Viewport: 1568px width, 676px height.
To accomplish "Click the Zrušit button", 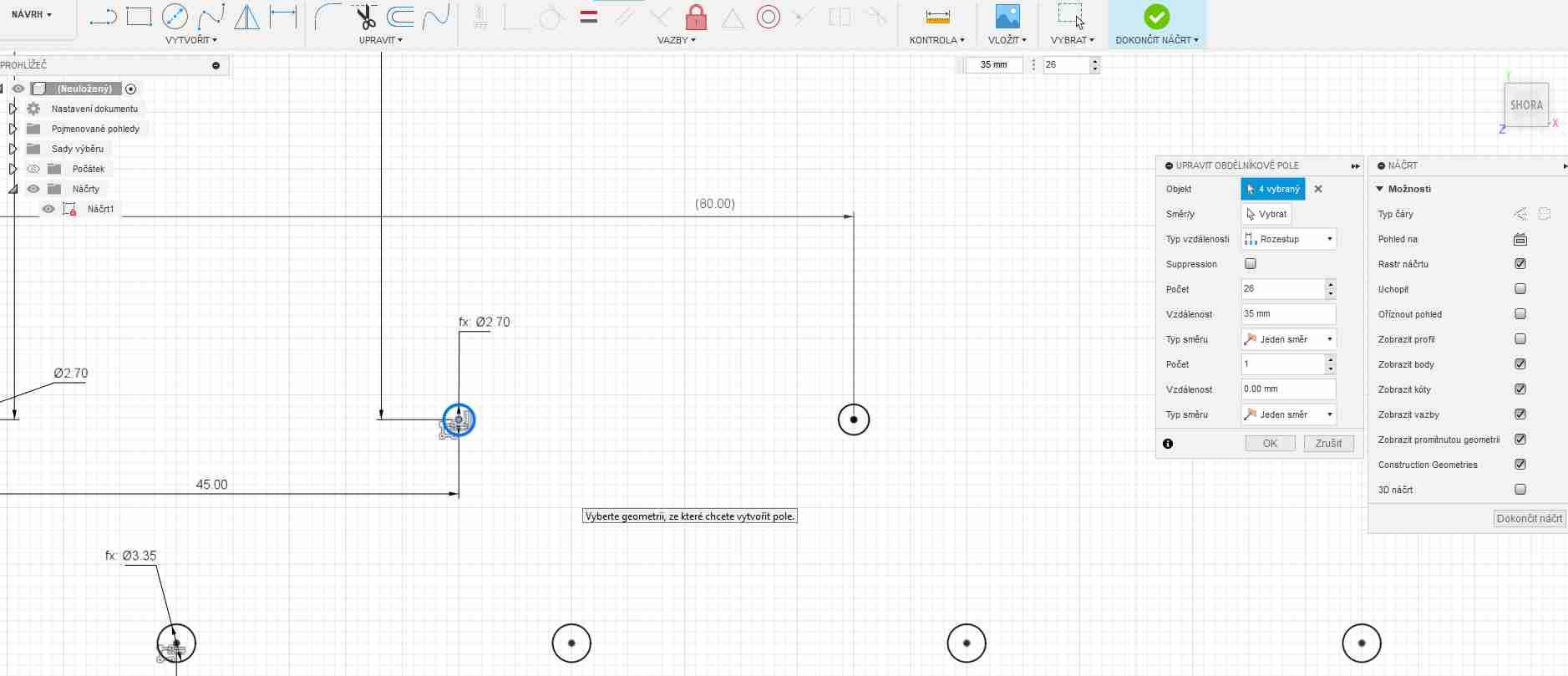I will tap(1328, 444).
